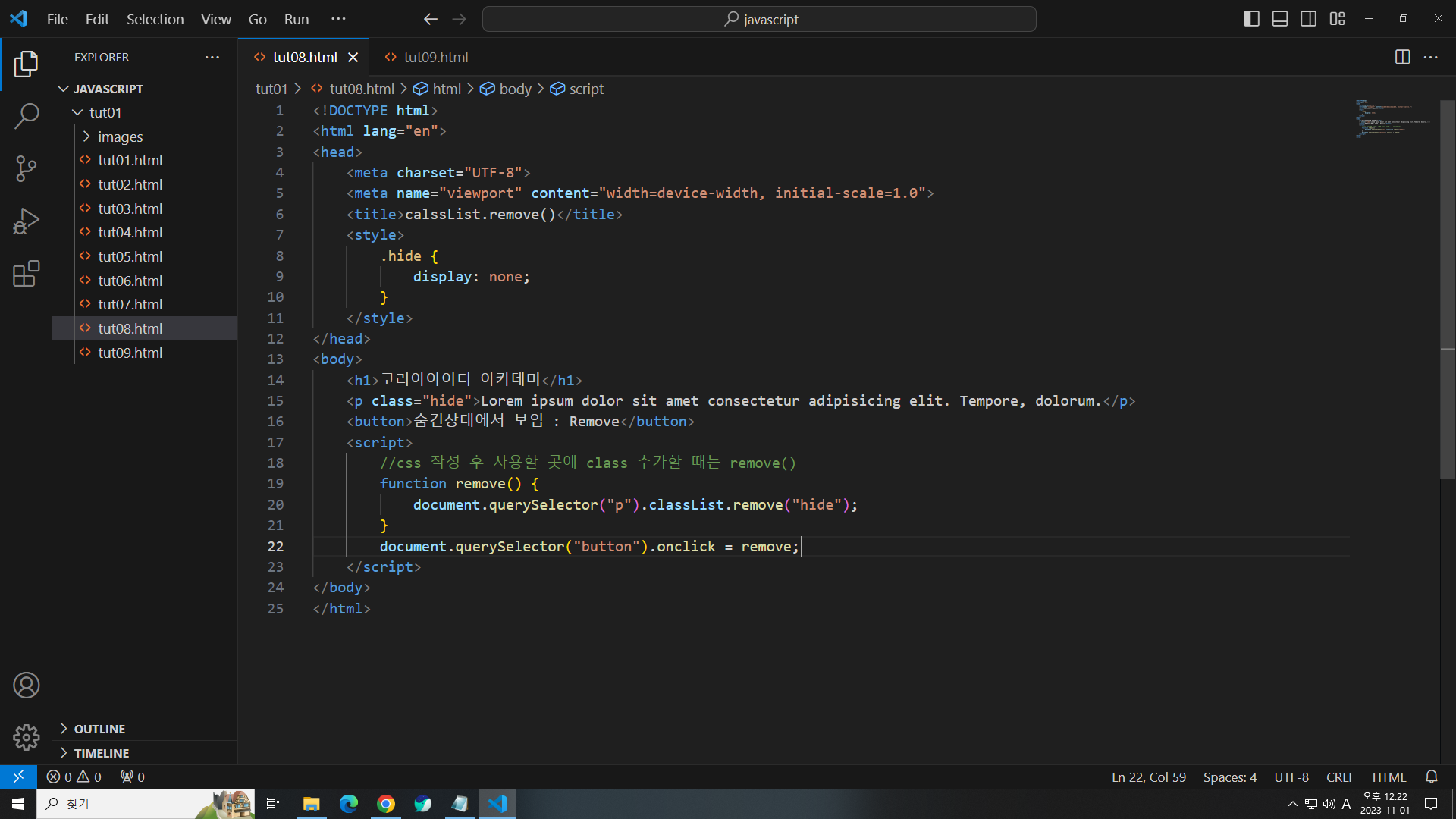The width and height of the screenshot is (1456, 819).
Task: Expand the OUTLINE section
Action: pos(99,729)
